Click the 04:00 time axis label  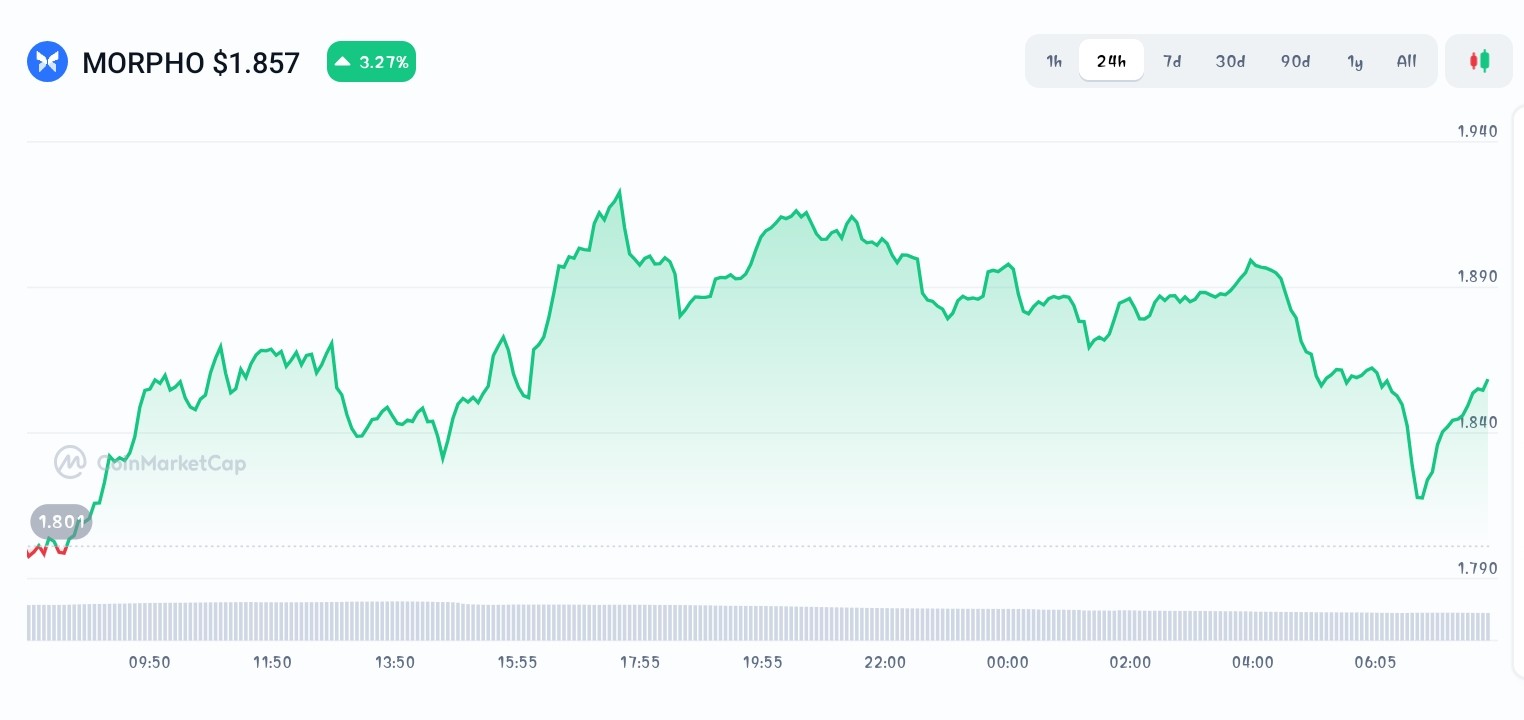pyautogui.click(x=1252, y=662)
